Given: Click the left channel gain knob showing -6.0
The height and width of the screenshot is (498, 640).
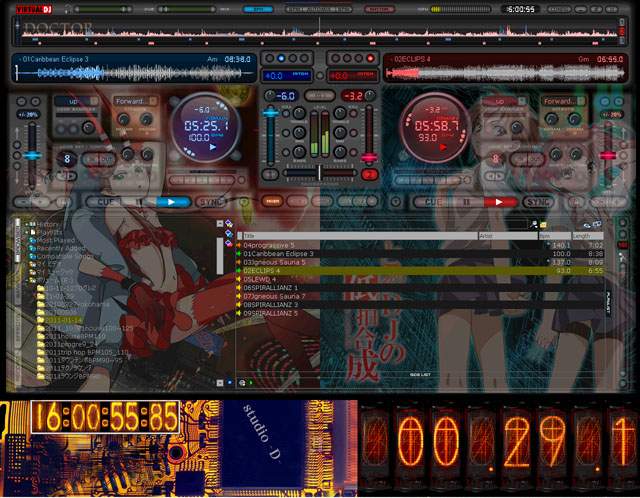Looking at the screenshot, I should 269,96.
